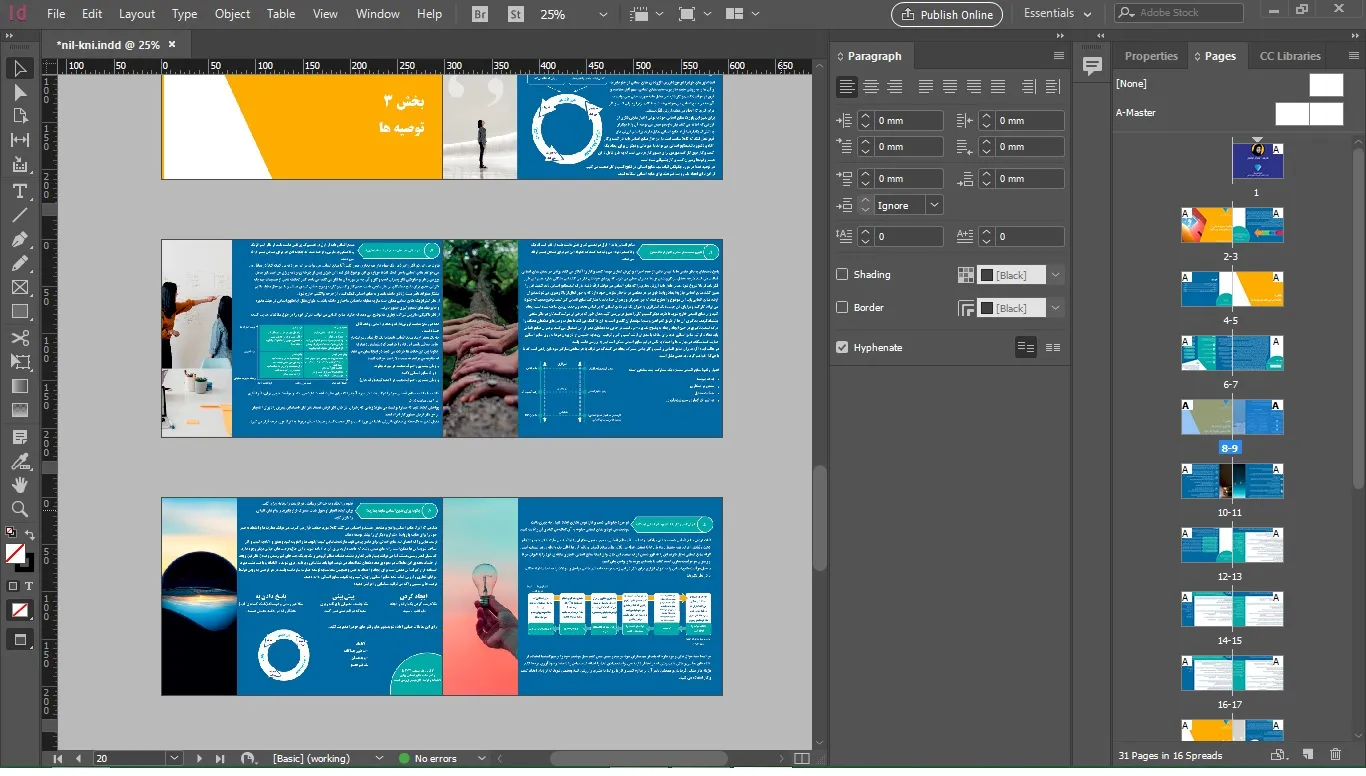The width and height of the screenshot is (1366, 776).
Task: Click the Publish Online button
Action: pyautogui.click(x=947, y=14)
